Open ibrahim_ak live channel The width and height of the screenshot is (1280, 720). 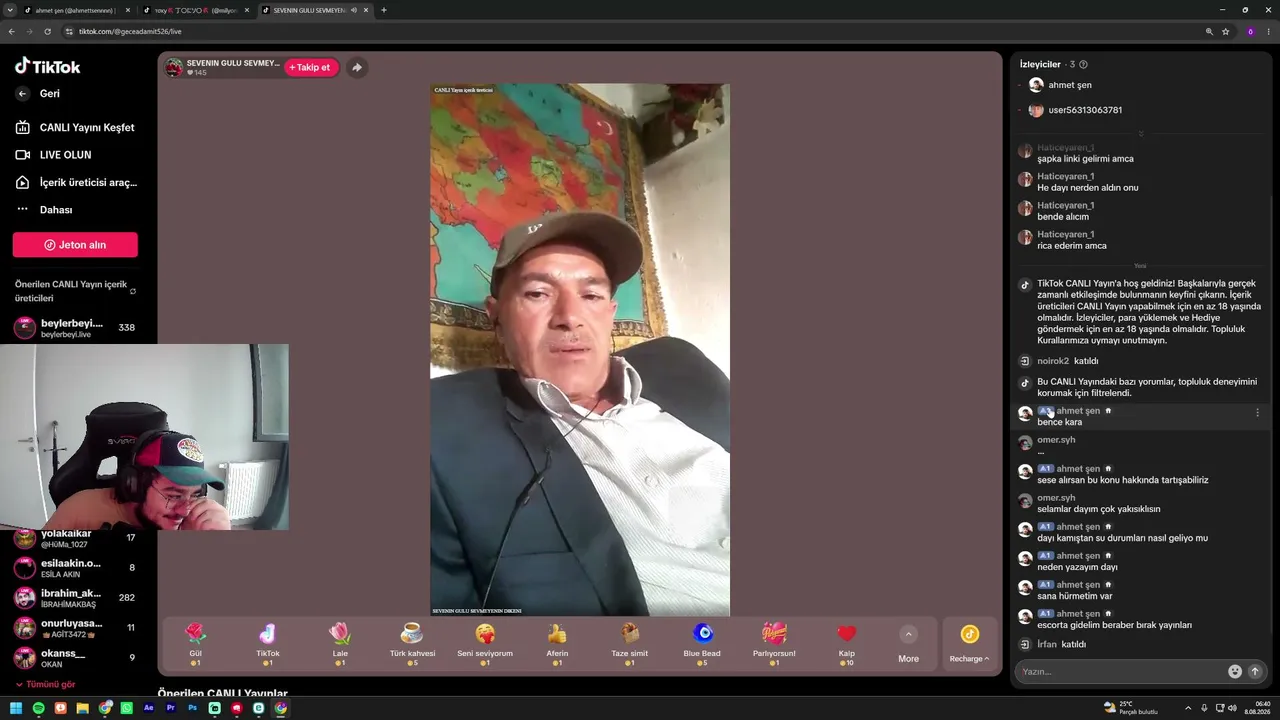point(75,597)
